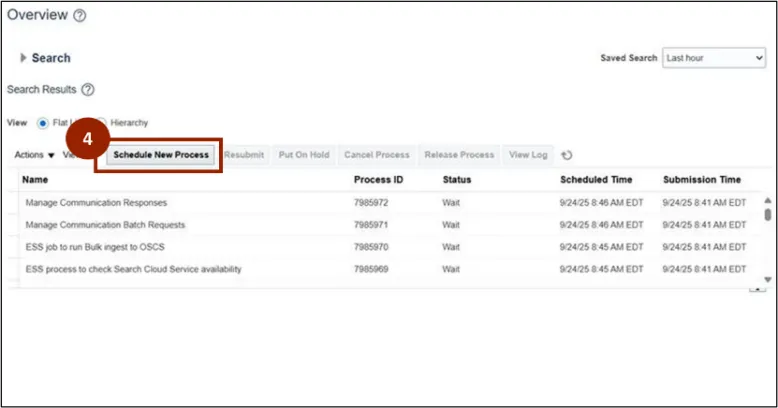Select the Manage Communication Responses row
Image resolution: width=778 pixels, height=408 pixels.
point(95,202)
